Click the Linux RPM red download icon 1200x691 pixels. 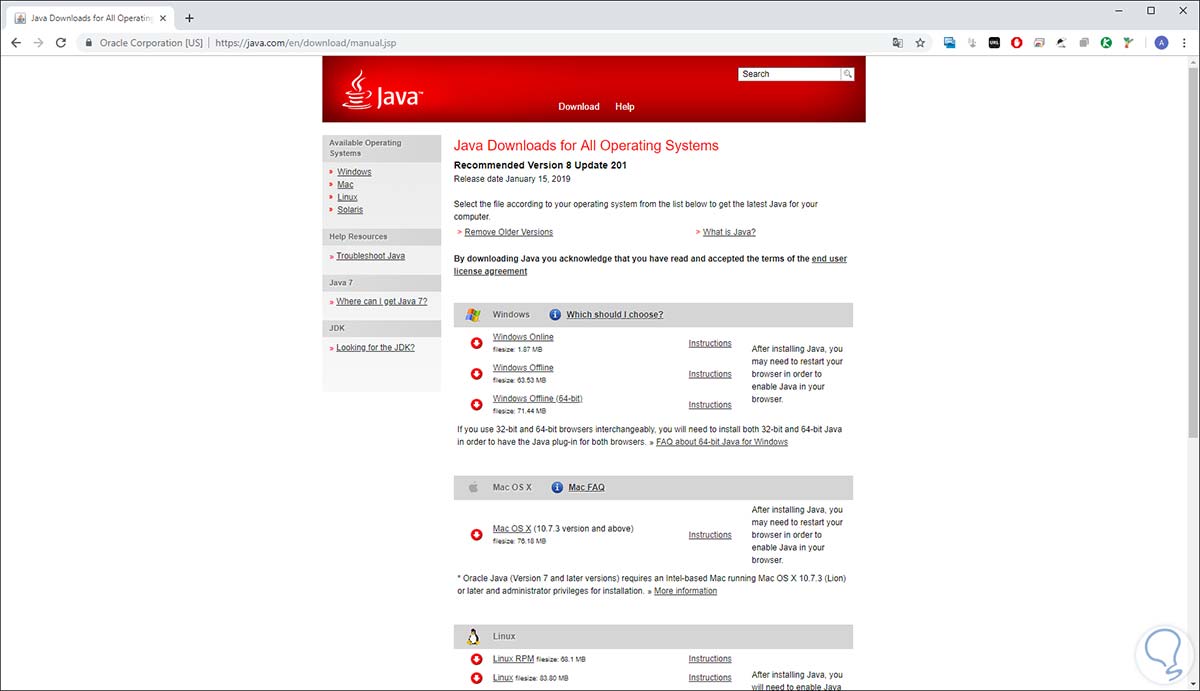pyautogui.click(x=476, y=659)
